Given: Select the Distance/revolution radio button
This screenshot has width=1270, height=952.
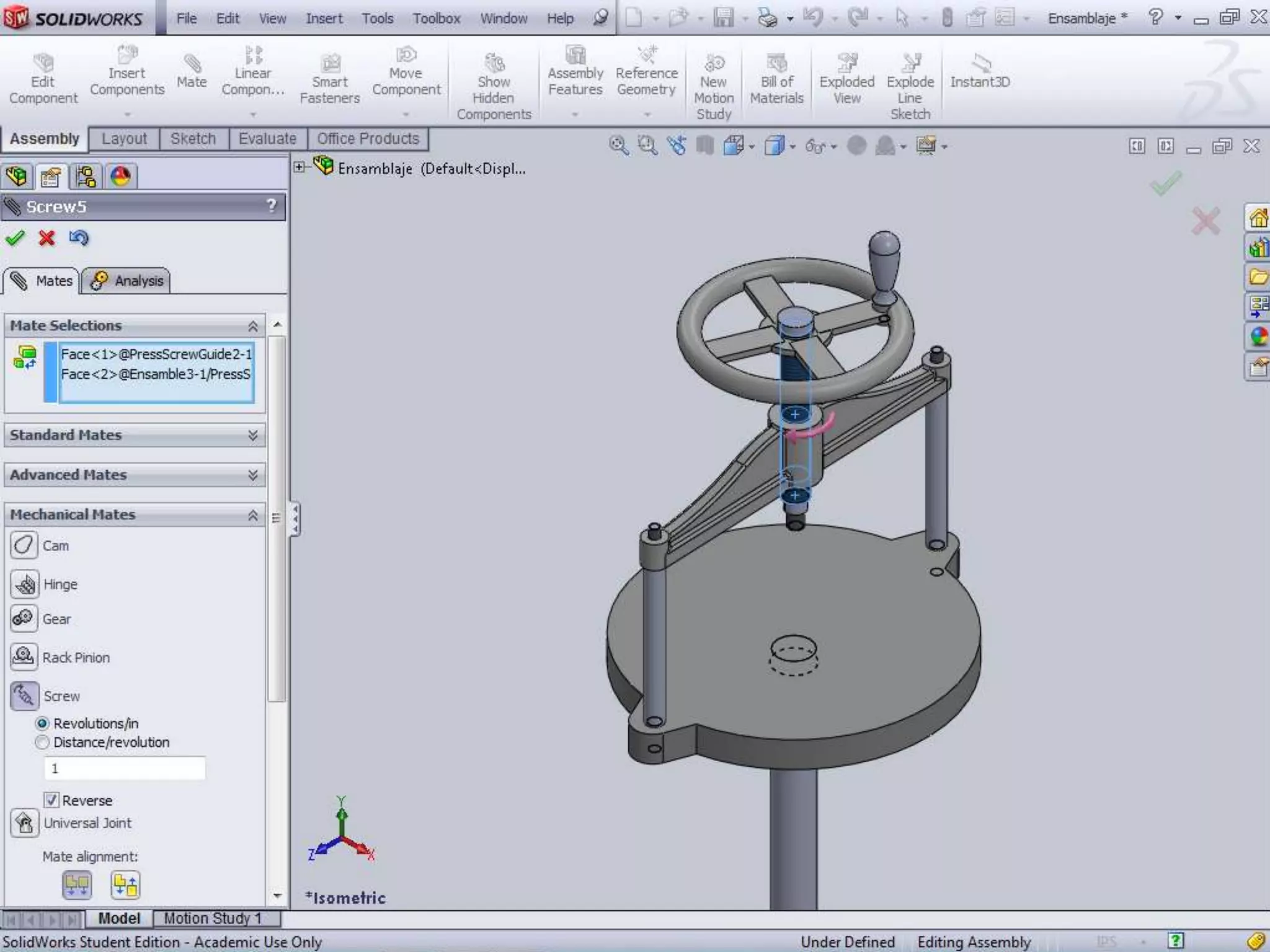Looking at the screenshot, I should (42, 742).
